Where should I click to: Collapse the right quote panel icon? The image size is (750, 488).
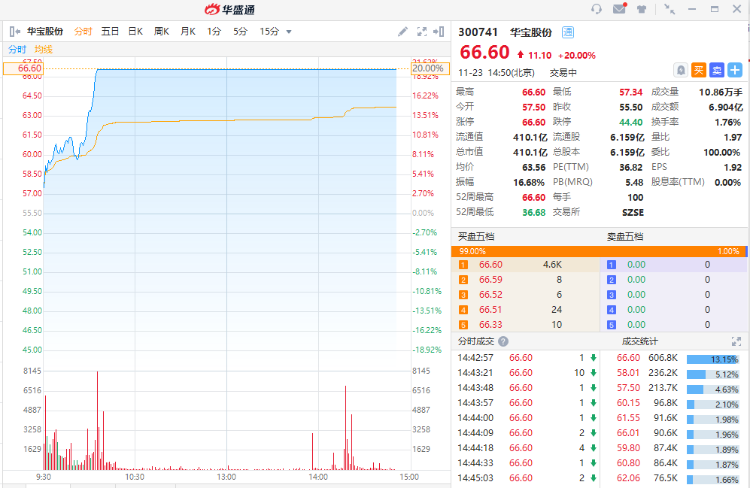[439, 32]
